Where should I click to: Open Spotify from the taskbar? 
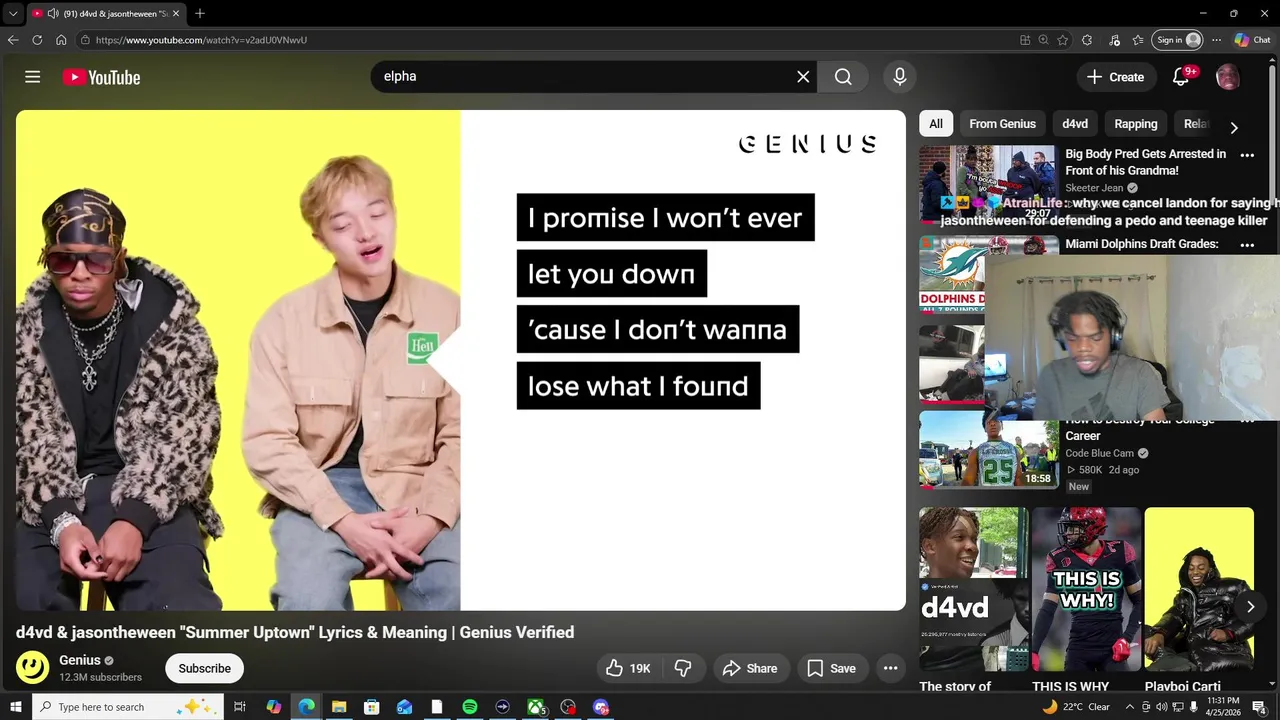tap(470, 707)
